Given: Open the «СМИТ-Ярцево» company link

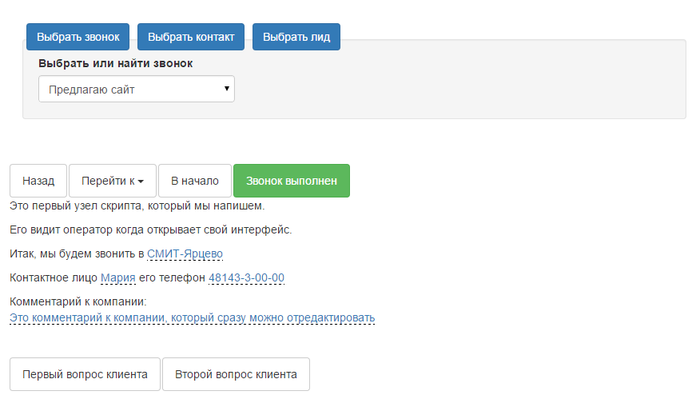Looking at the screenshot, I should point(185,254).
